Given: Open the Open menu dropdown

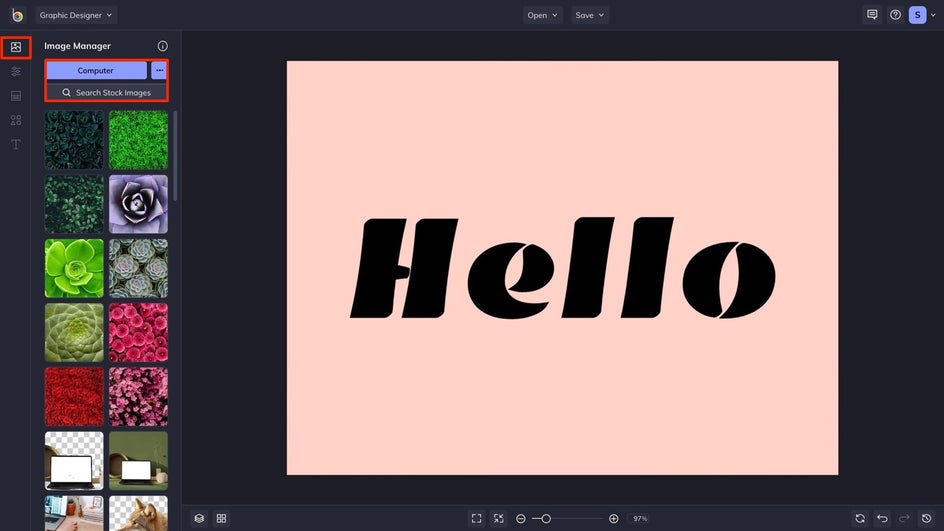Looking at the screenshot, I should 542,15.
